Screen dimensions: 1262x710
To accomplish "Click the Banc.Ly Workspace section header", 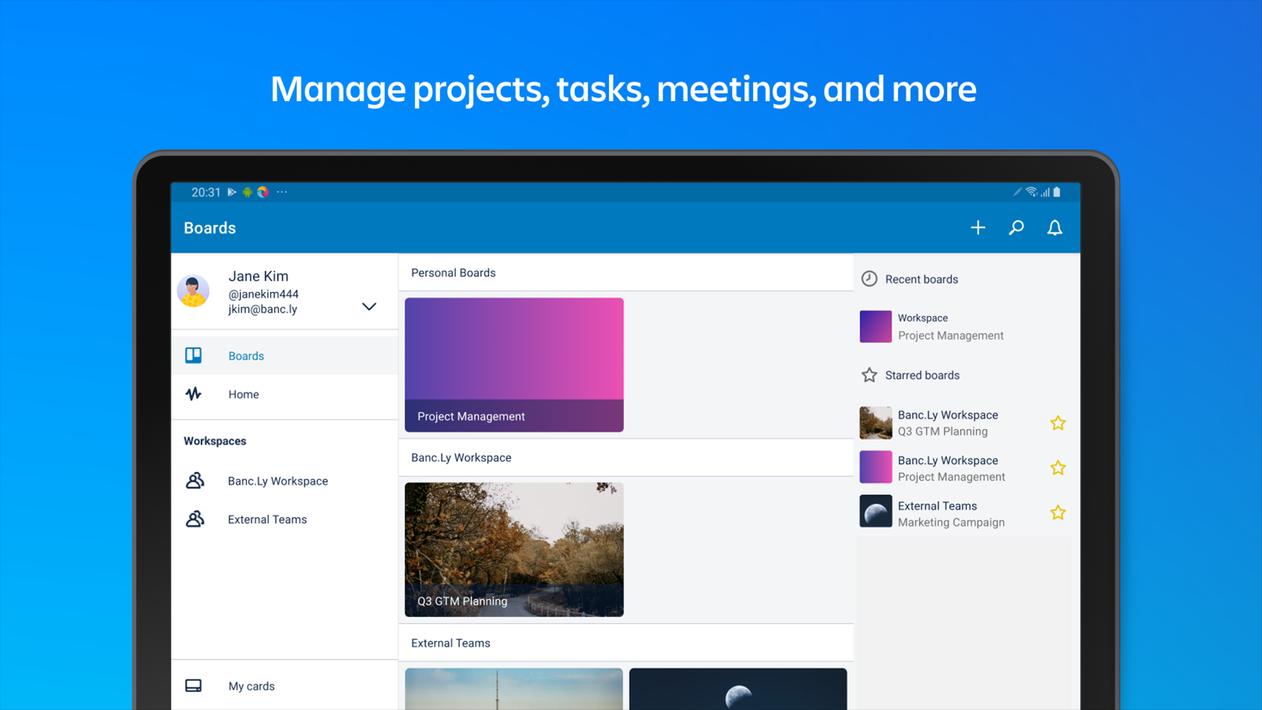I will coord(626,457).
